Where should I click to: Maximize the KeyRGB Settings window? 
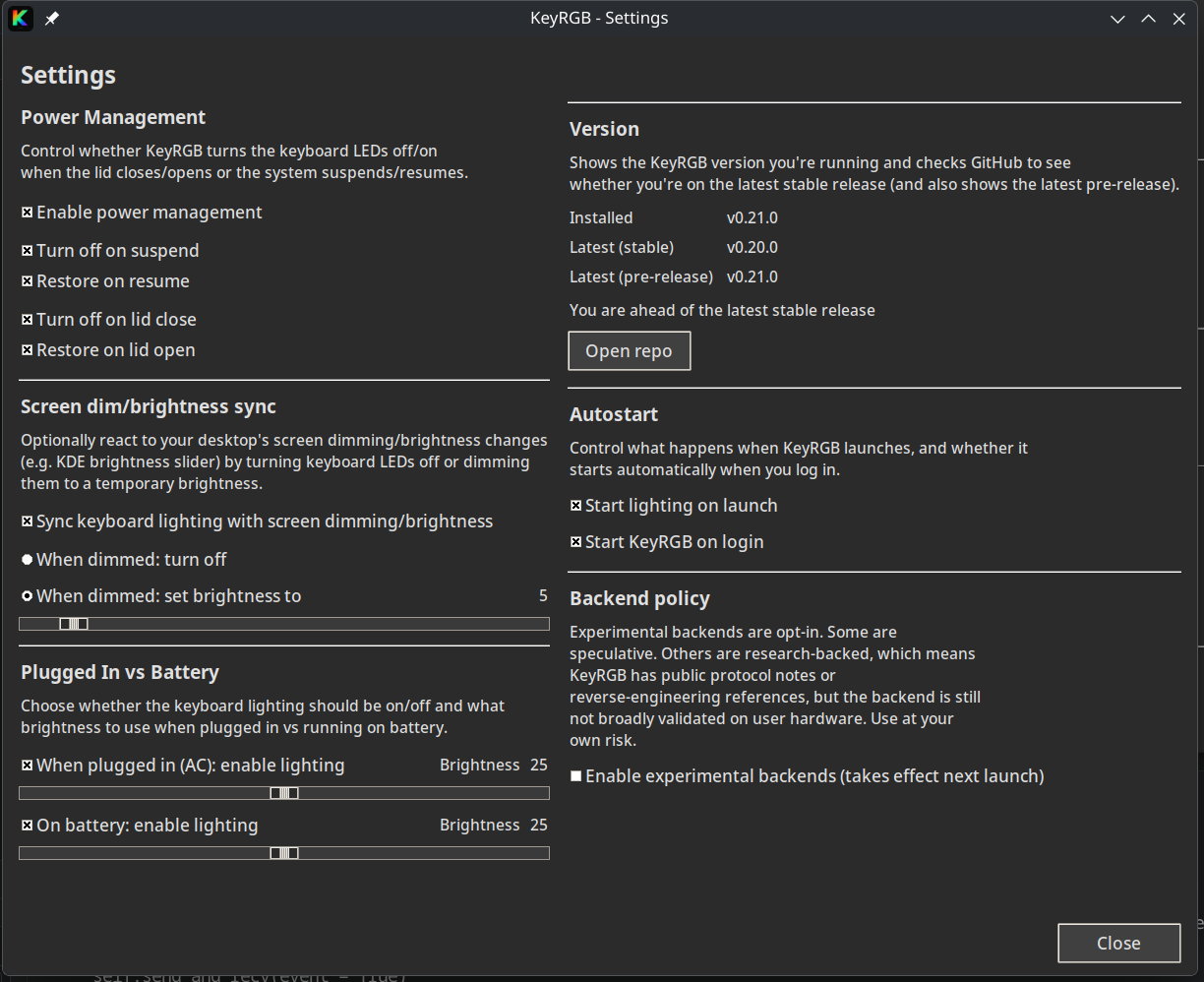pos(1148,19)
